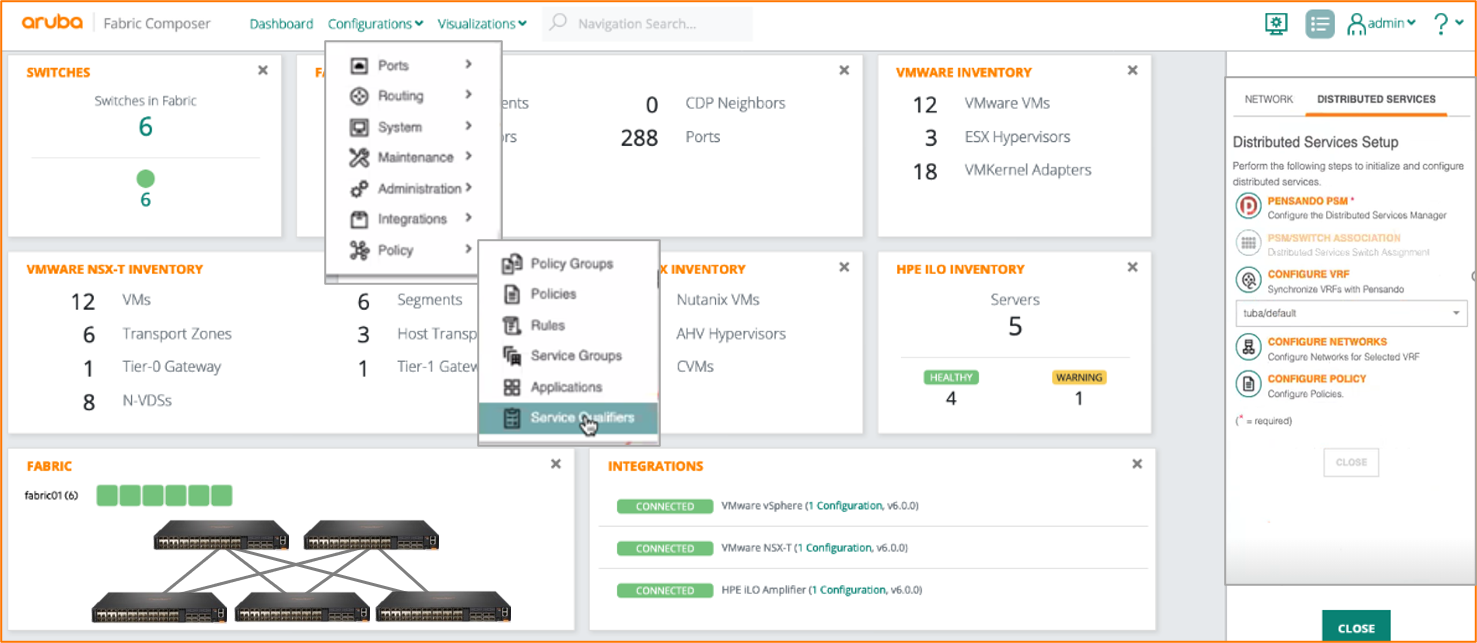Open the Maintenance wrench icon
The width and height of the screenshot is (1477, 643).
359,158
